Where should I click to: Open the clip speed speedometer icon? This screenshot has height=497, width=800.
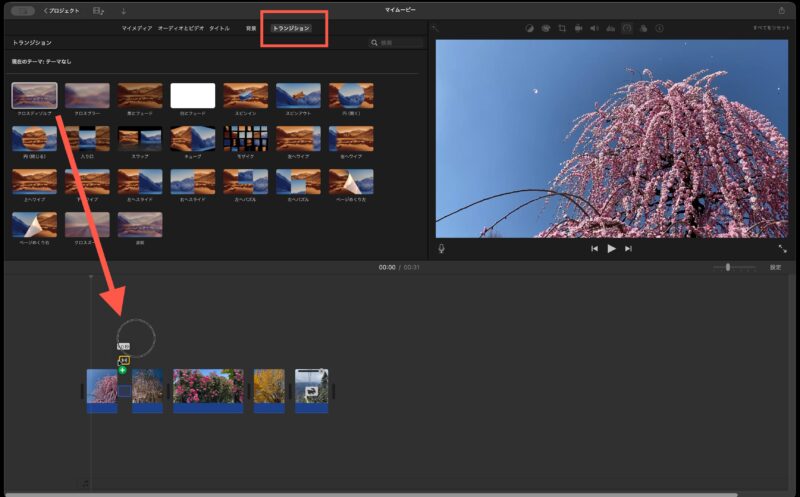pos(627,28)
